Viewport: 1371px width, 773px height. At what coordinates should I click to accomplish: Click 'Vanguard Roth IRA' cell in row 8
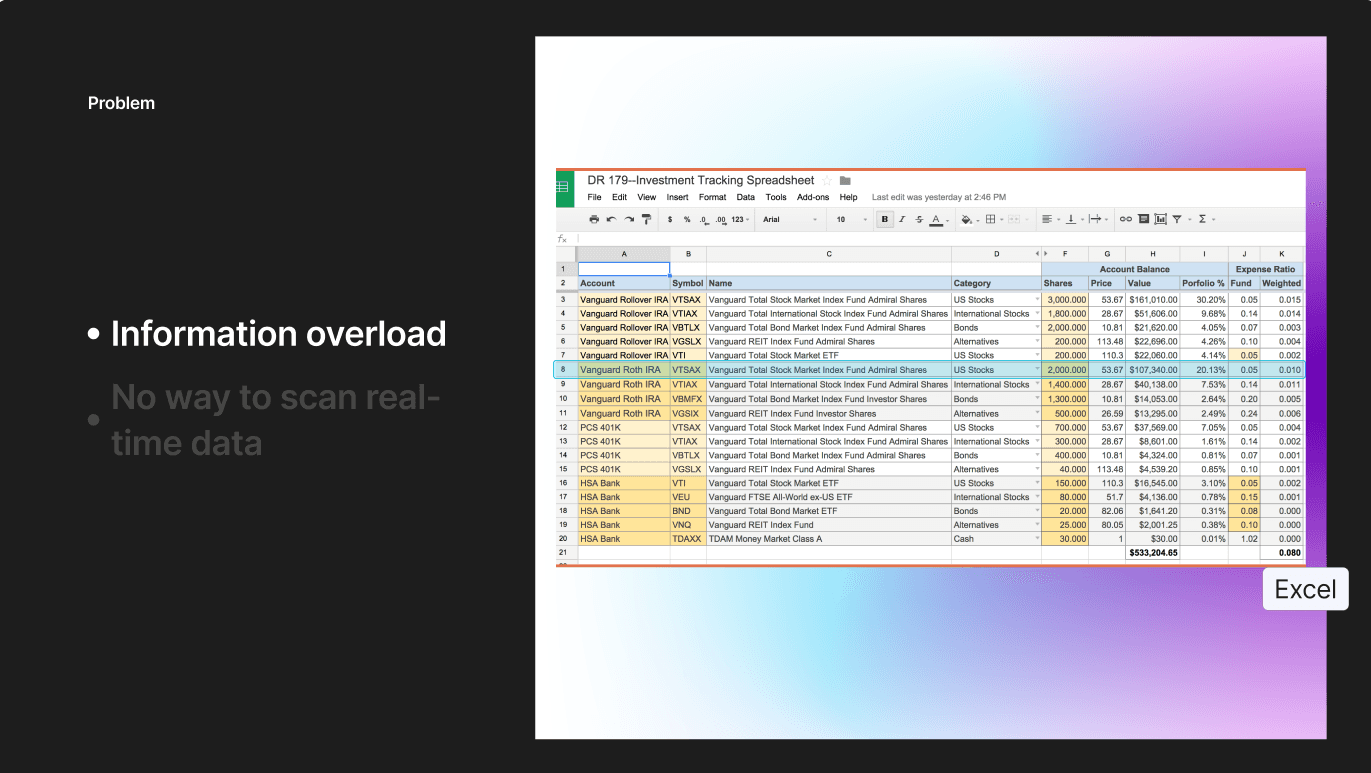624,370
